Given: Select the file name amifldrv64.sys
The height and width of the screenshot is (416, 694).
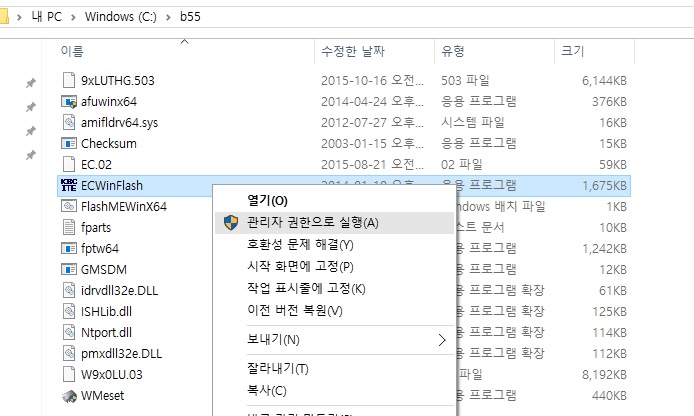Looking at the screenshot, I should tap(120, 123).
